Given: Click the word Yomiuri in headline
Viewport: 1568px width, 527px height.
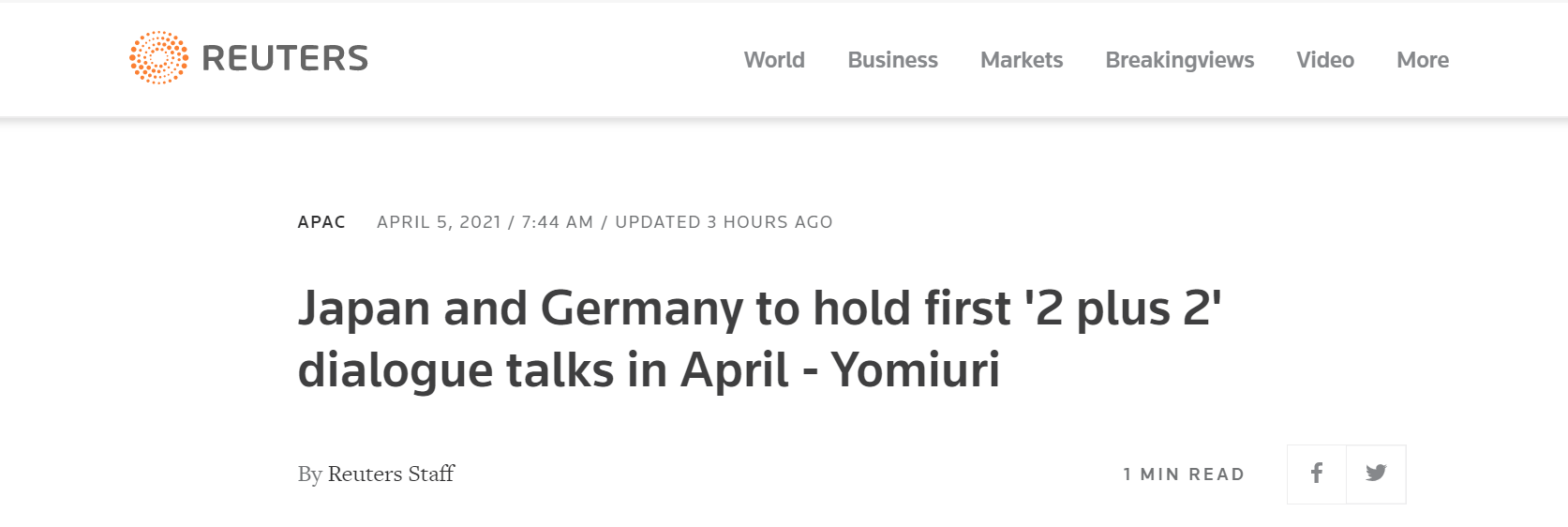Looking at the screenshot, I should (x=916, y=369).
